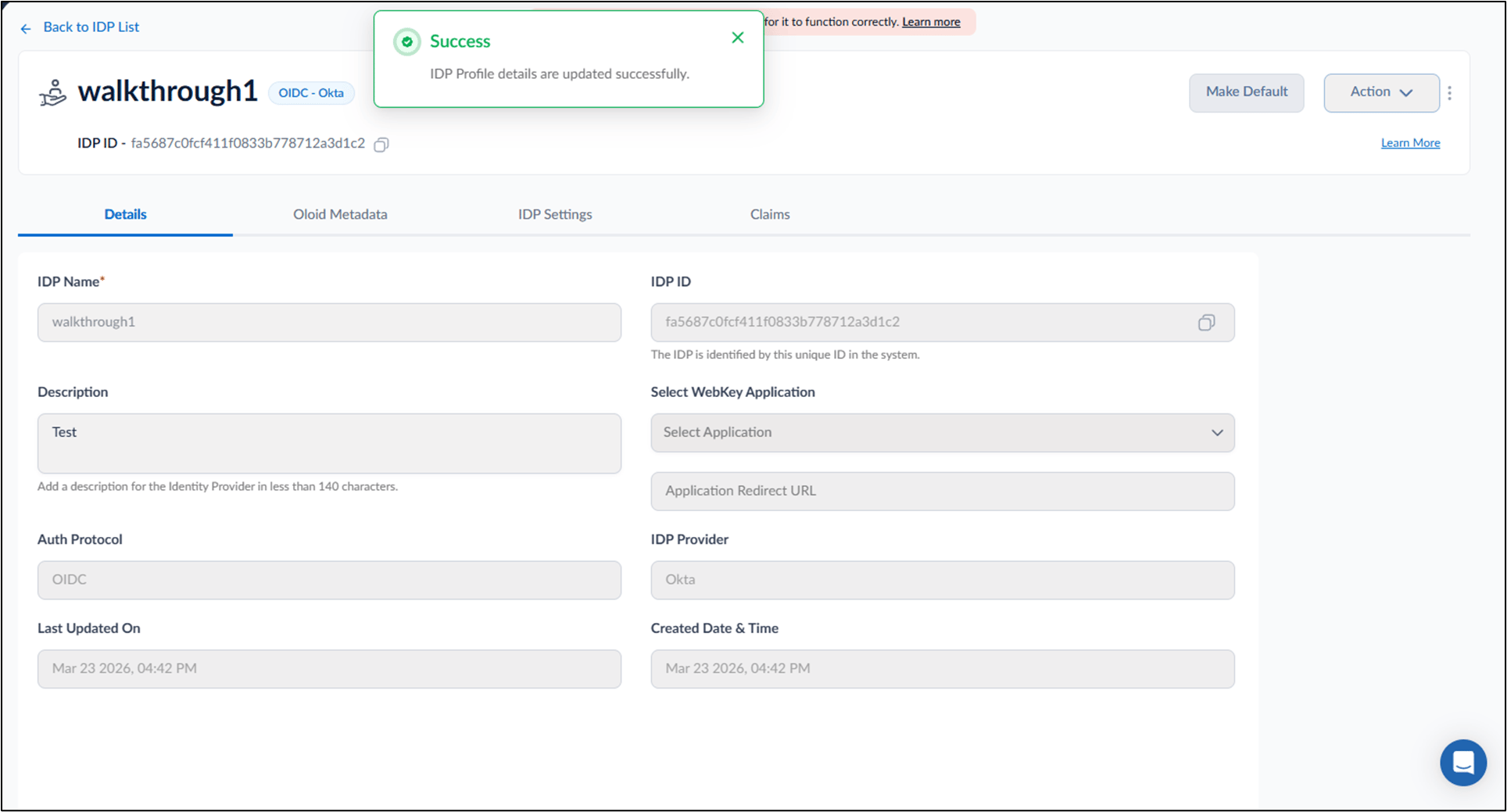Screen dimensions: 1507x812
Task: Click the Description text area
Action: [329, 443]
